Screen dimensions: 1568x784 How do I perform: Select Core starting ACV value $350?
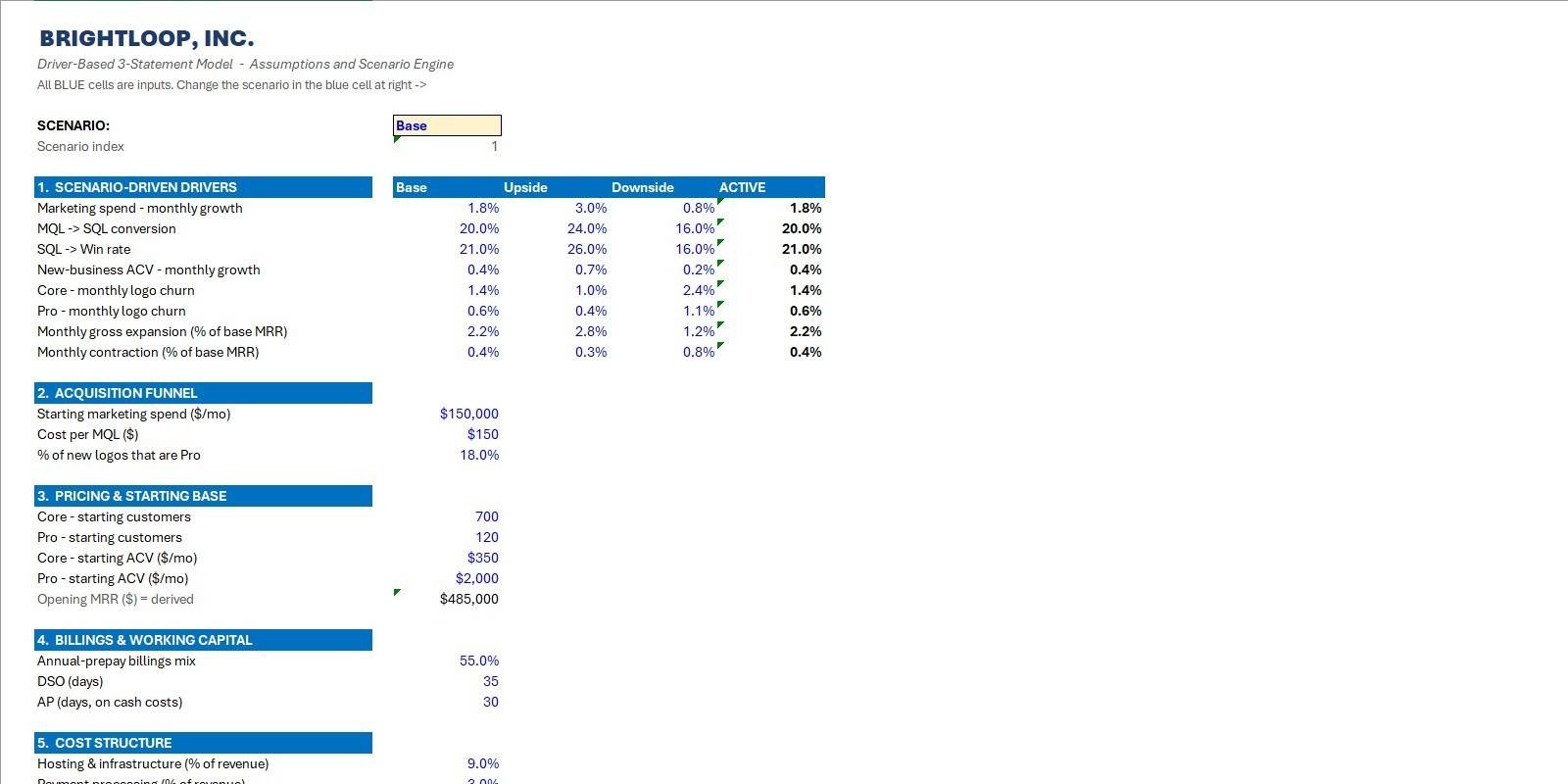click(x=483, y=558)
